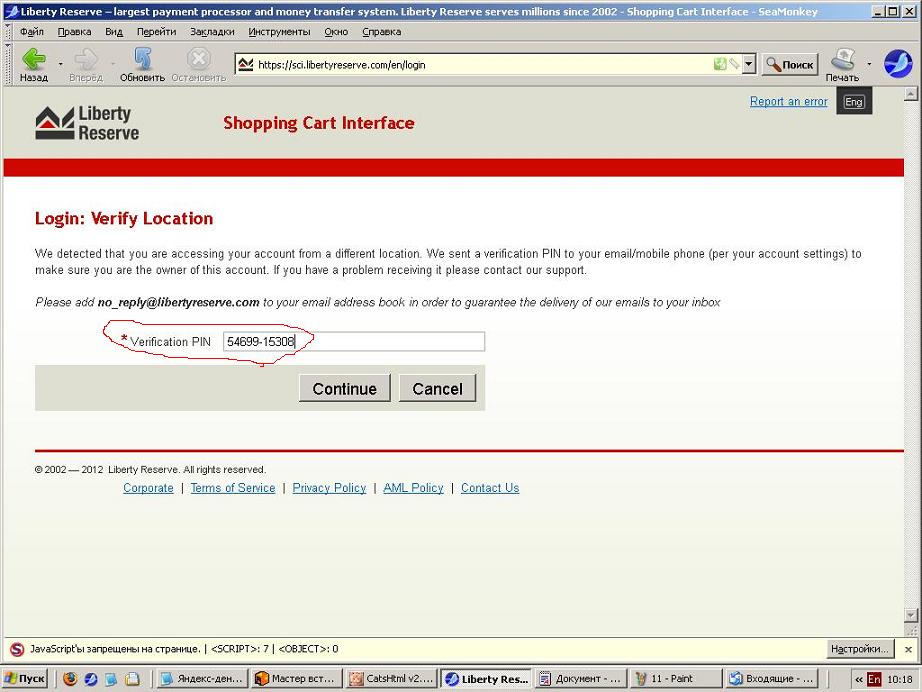Click the Eng language selector
The image size is (922, 692).
[854, 102]
